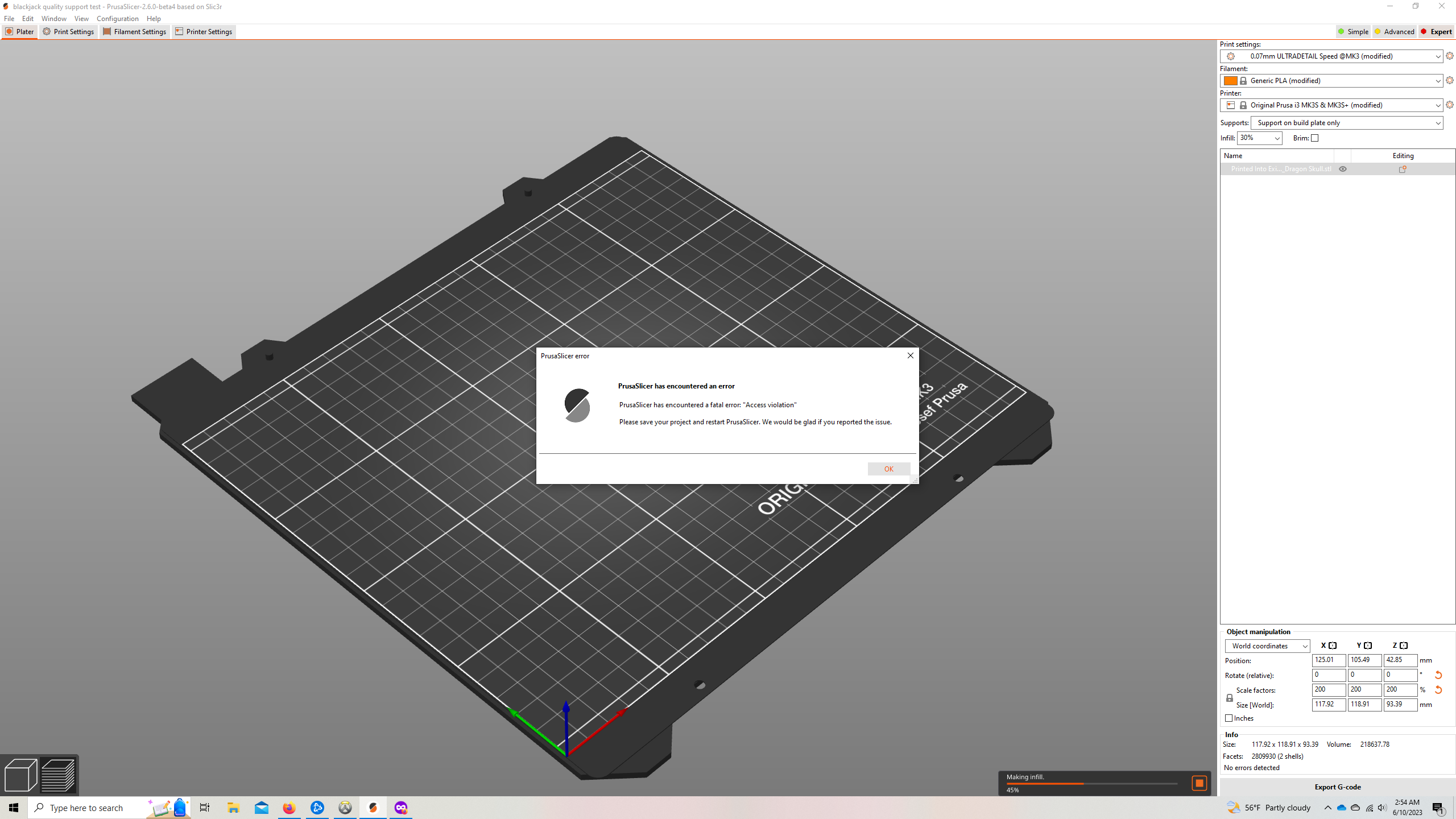Switch to the Filament Settings tab
The width and height of the screenshot is (1456, 819).
click(135, 32)
